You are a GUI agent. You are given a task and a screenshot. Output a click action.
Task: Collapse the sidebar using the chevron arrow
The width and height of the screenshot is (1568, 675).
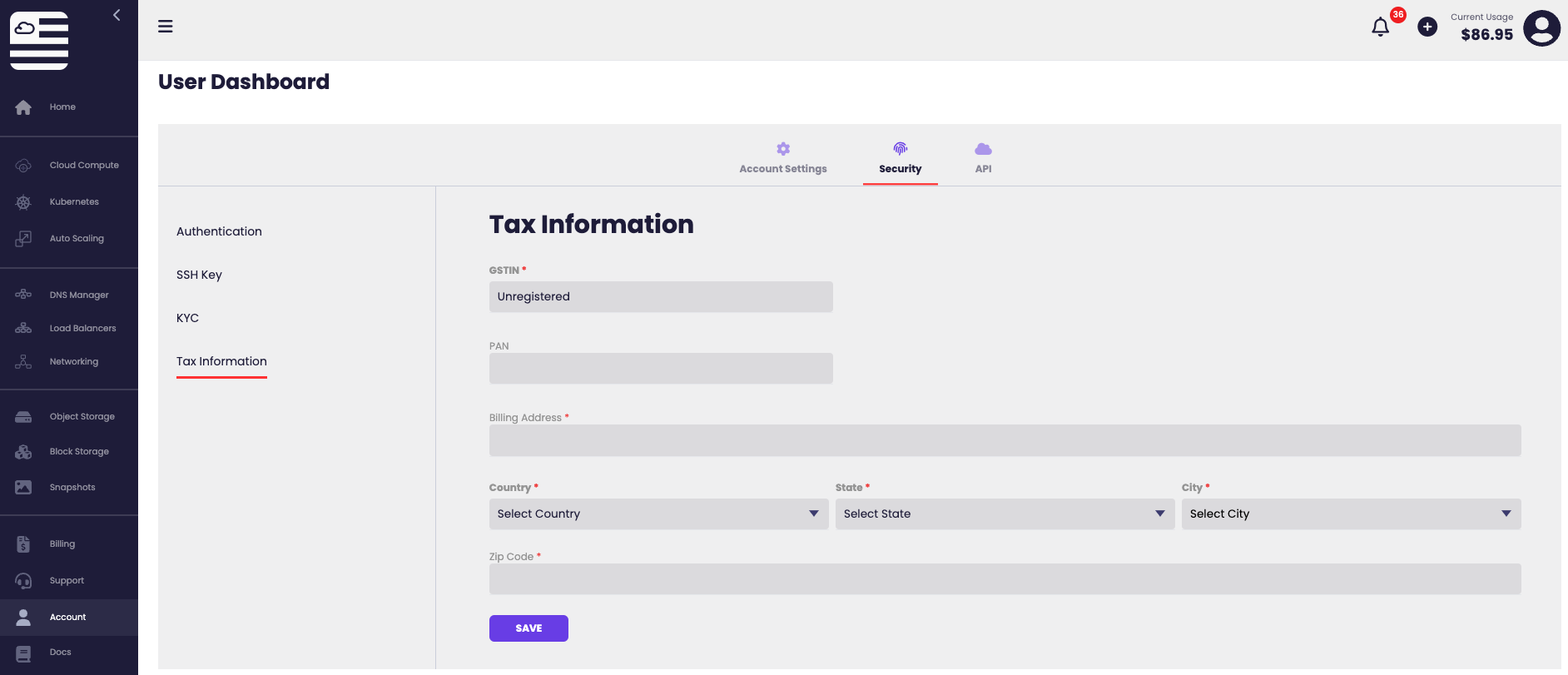tap(117, 15)
